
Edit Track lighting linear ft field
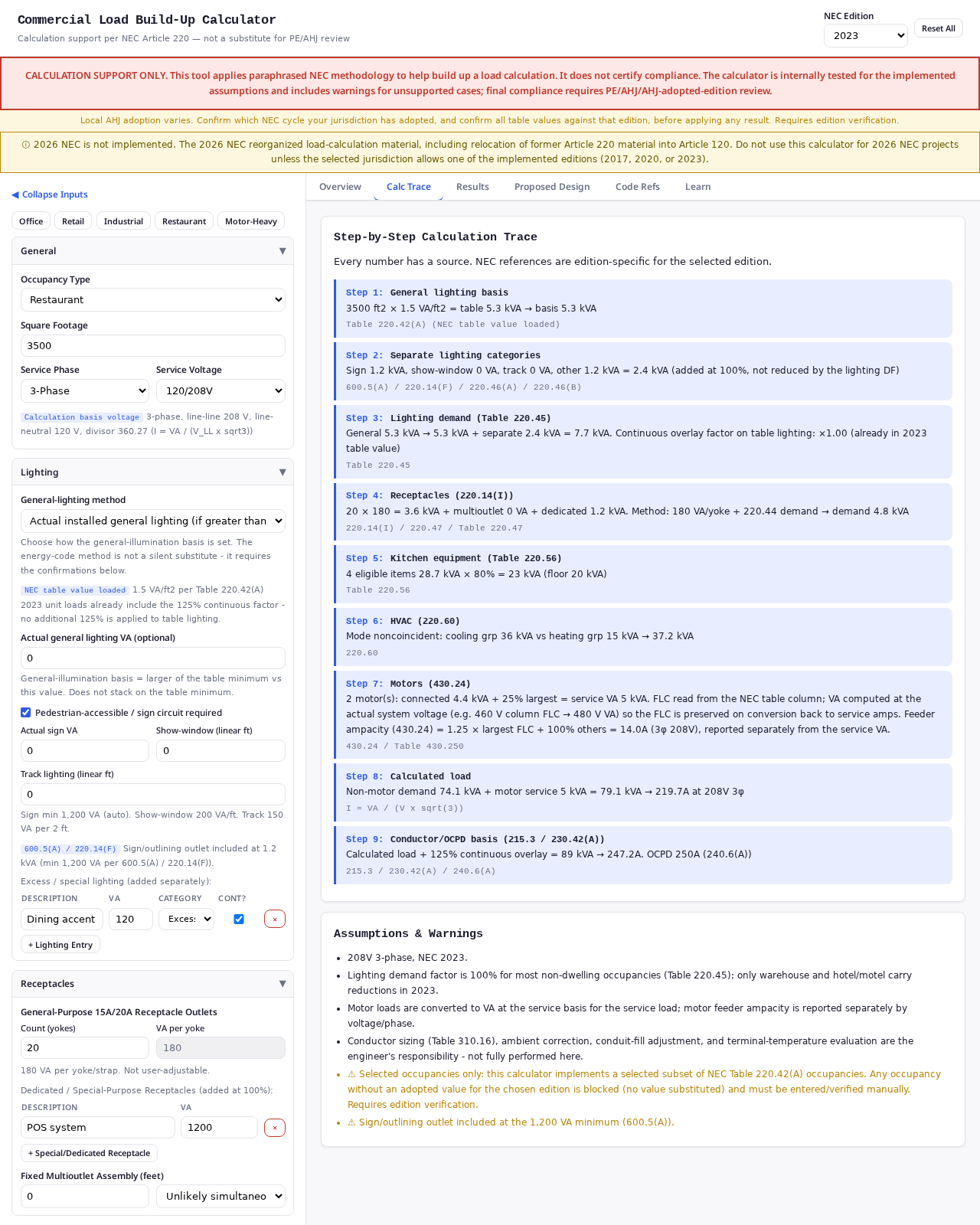pyautogui.click(x=153, y=794)
